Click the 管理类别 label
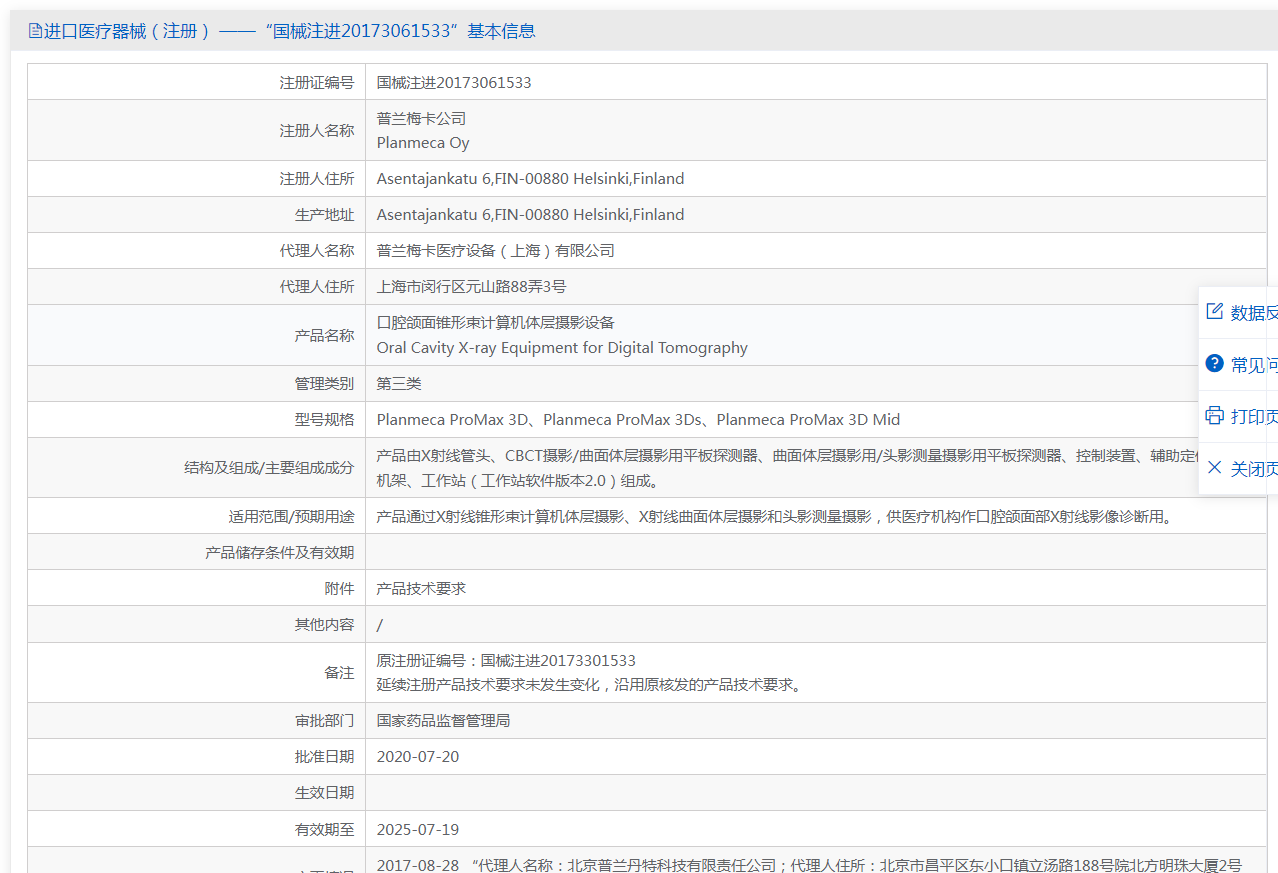The width and height of the screenshot is (1278, 873). pos(324,384)
